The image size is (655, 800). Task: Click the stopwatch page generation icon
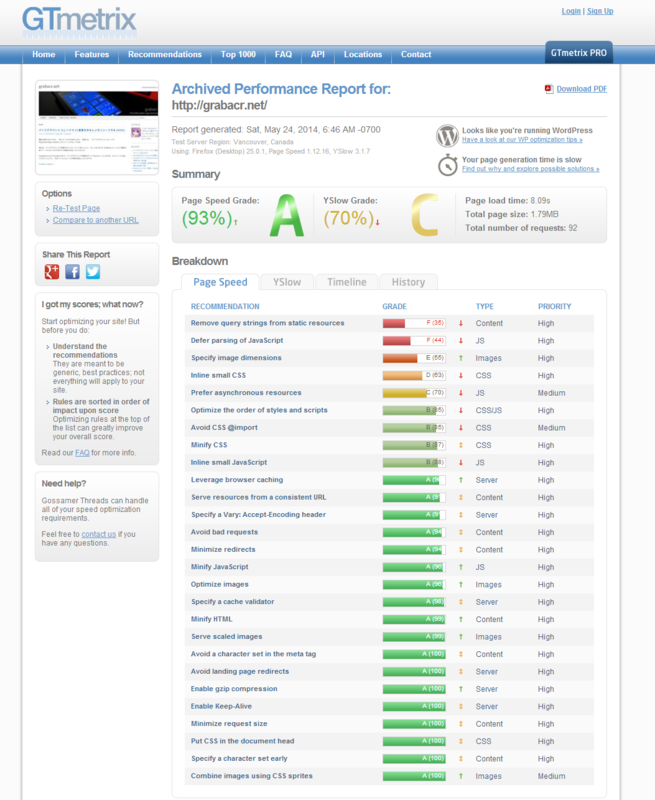pos(447,165)
